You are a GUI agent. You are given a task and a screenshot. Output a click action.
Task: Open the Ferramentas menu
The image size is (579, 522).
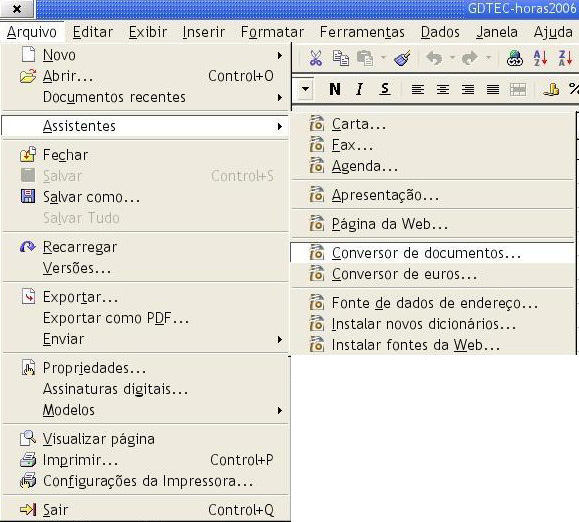pyautogui.click(x=362, y=32)
